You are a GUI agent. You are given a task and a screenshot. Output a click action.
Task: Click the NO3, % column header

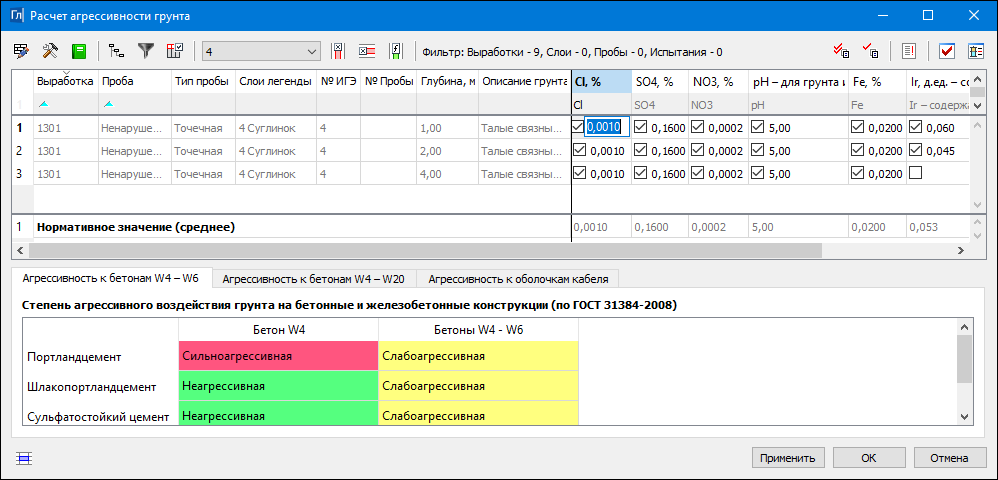[x=718, y=81]
